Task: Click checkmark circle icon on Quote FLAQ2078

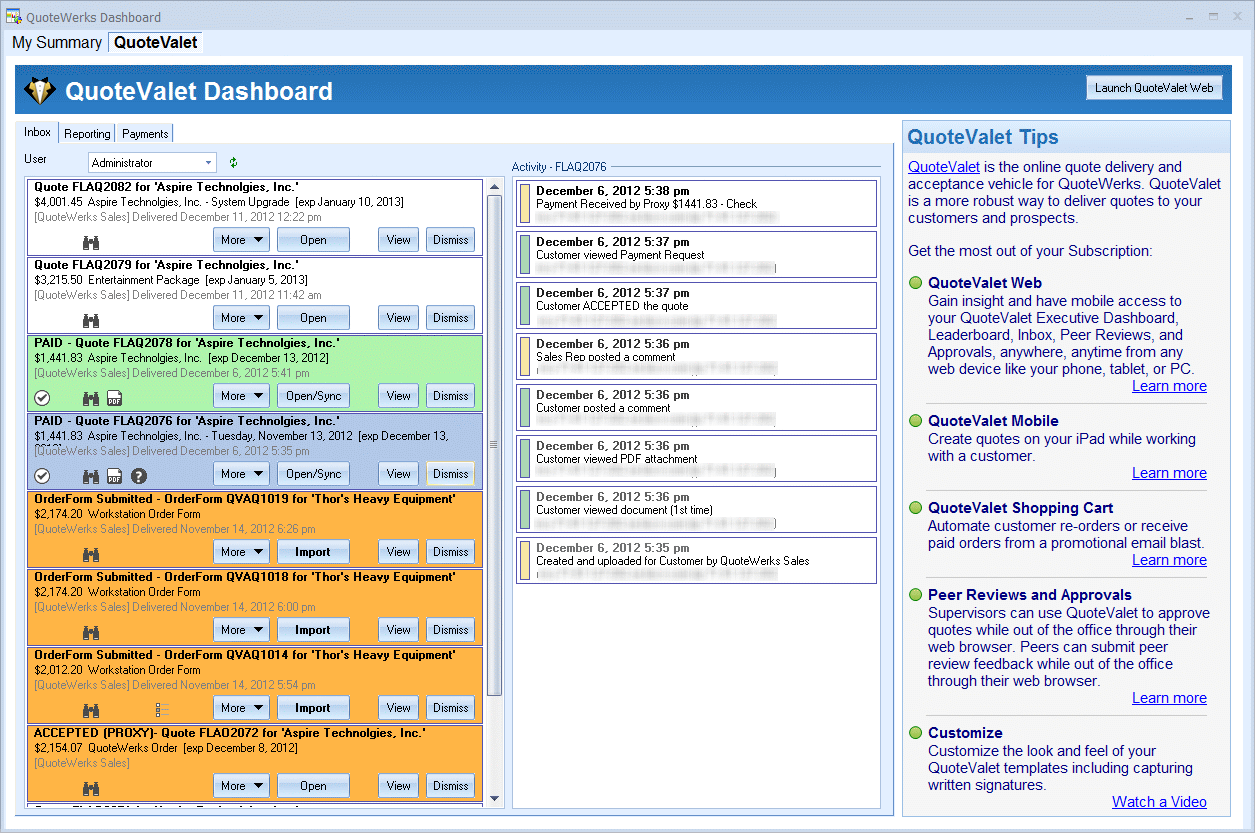Action: point(42,397)
